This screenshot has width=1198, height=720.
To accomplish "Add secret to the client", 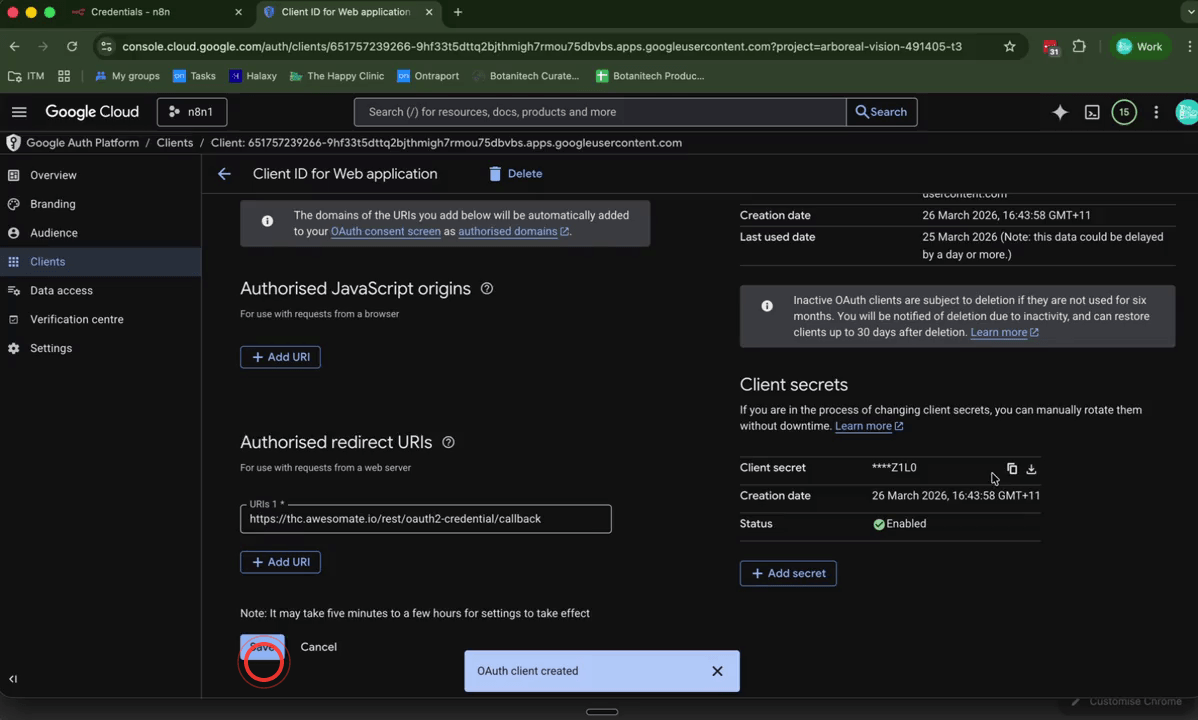I will tap(788, 573).
